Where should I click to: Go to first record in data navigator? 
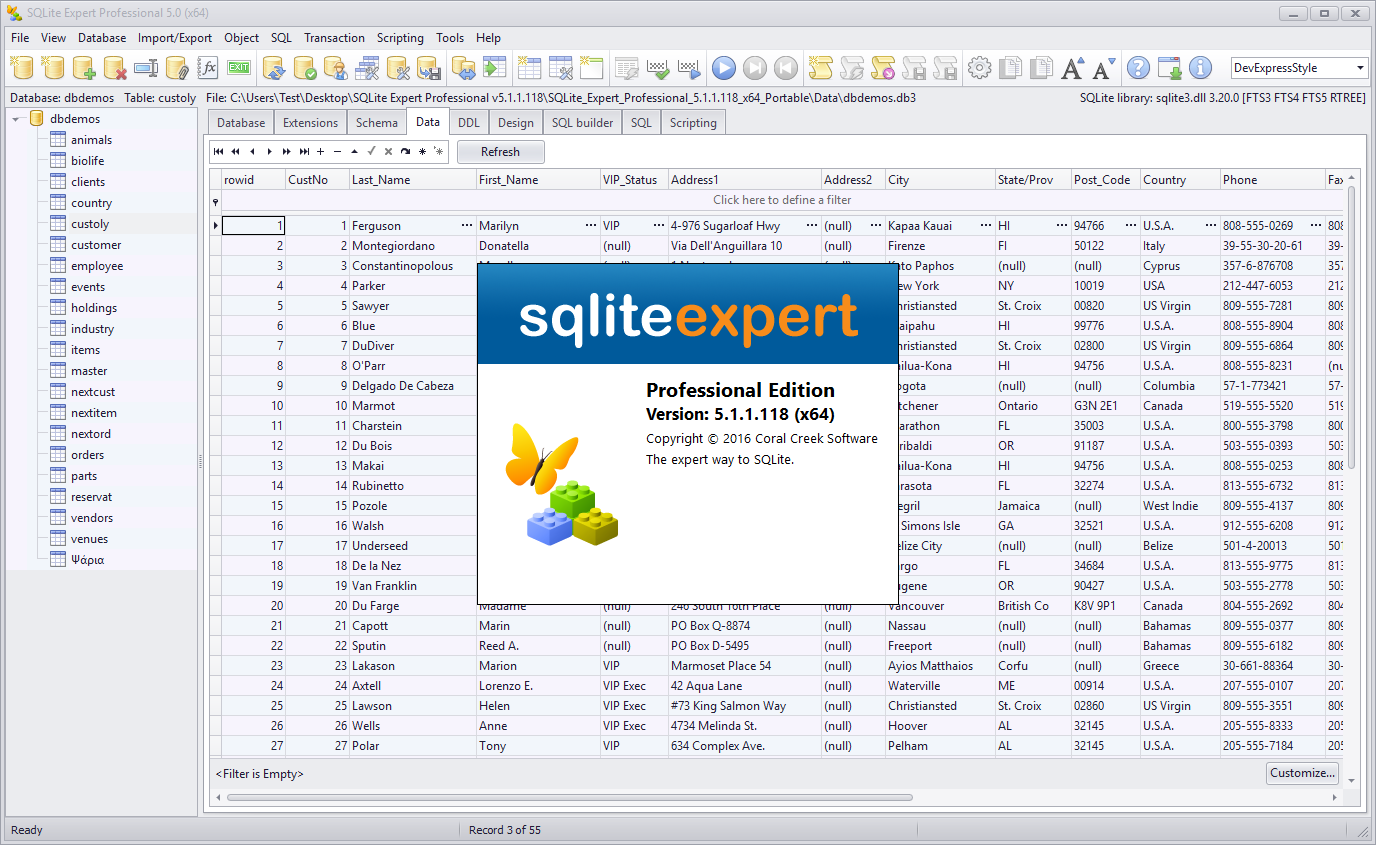(x=219, y=152)
